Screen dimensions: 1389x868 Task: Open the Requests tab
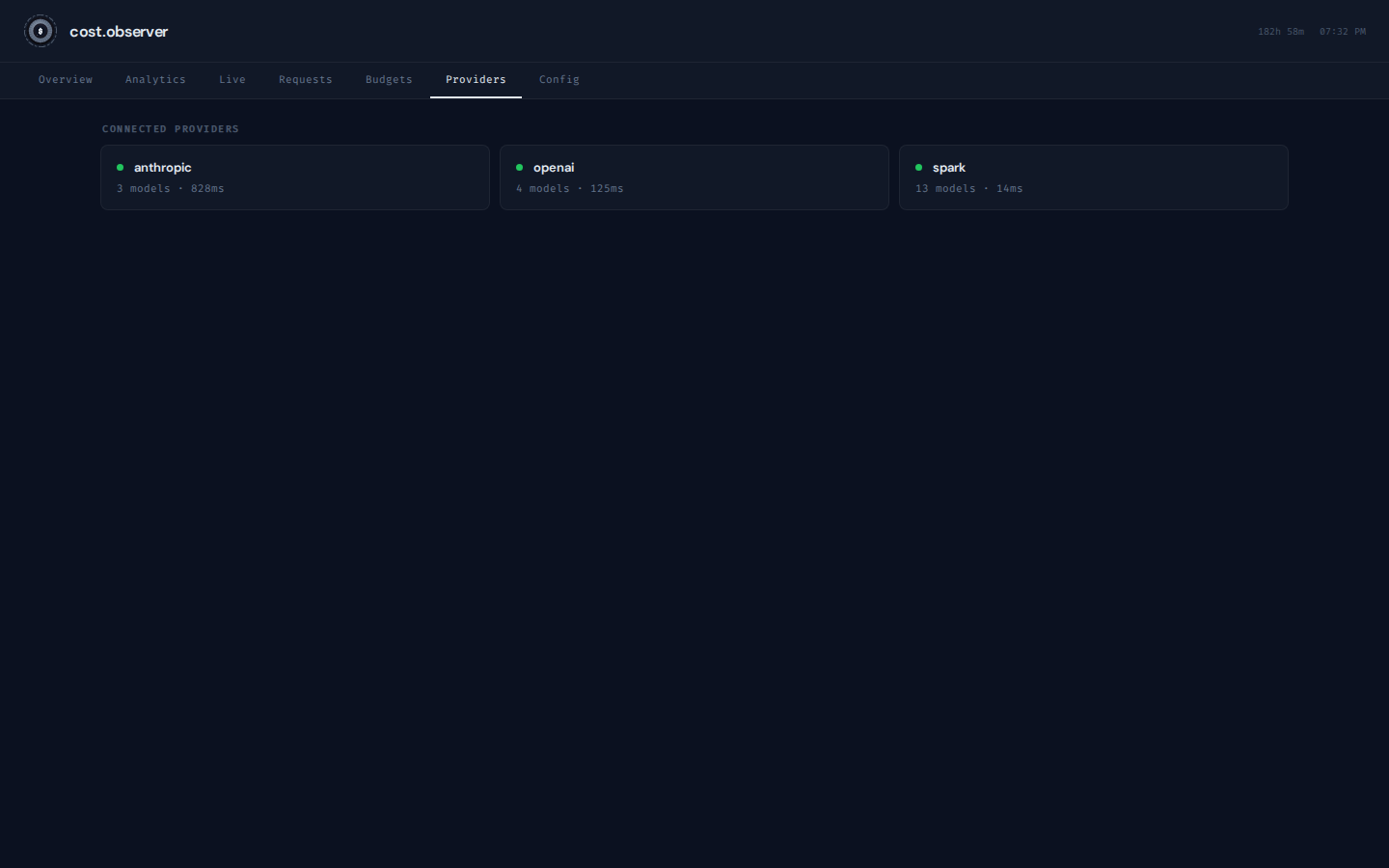coord(306,80)
